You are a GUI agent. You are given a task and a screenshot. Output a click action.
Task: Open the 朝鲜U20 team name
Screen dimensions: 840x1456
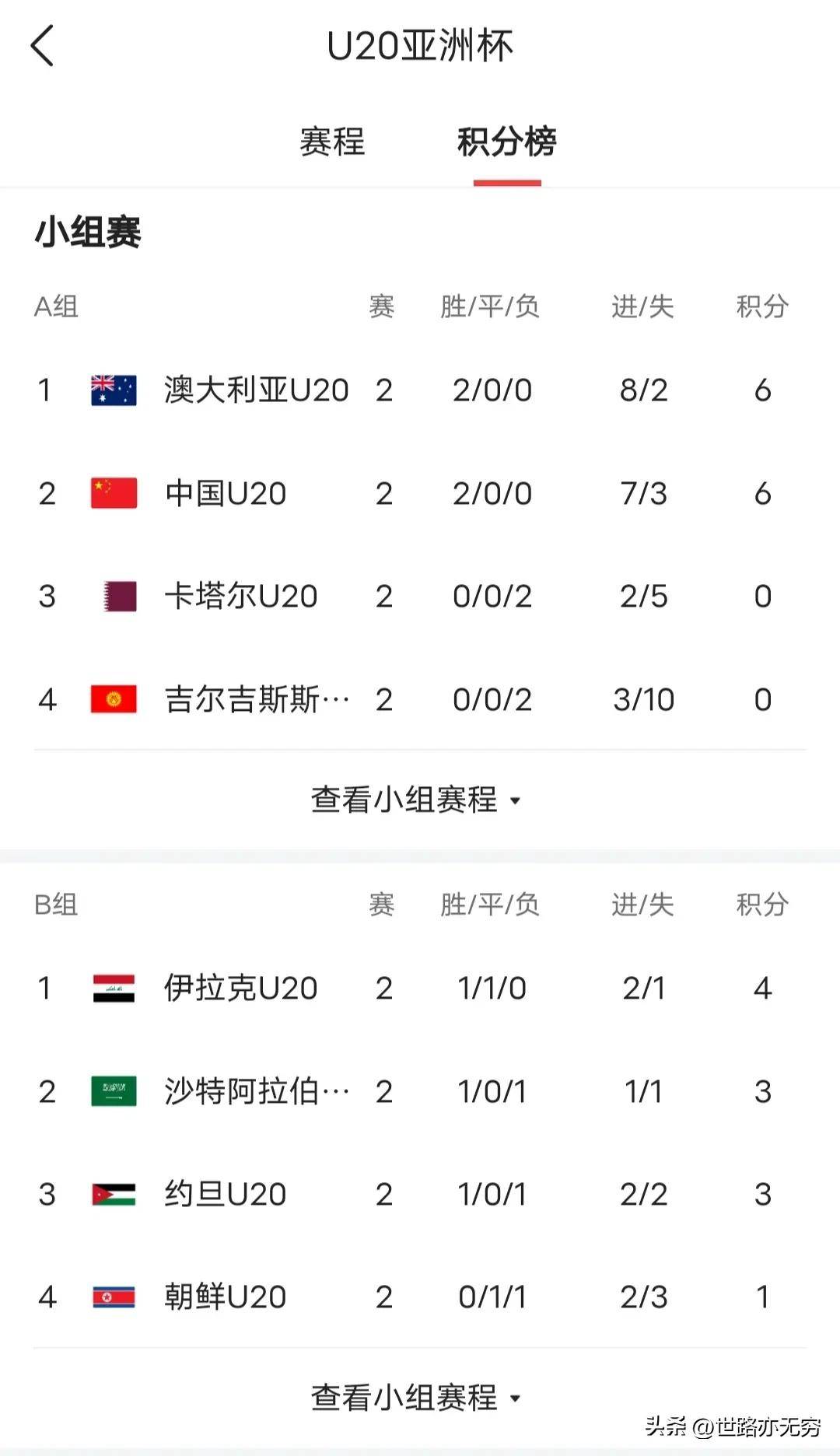226,1297
